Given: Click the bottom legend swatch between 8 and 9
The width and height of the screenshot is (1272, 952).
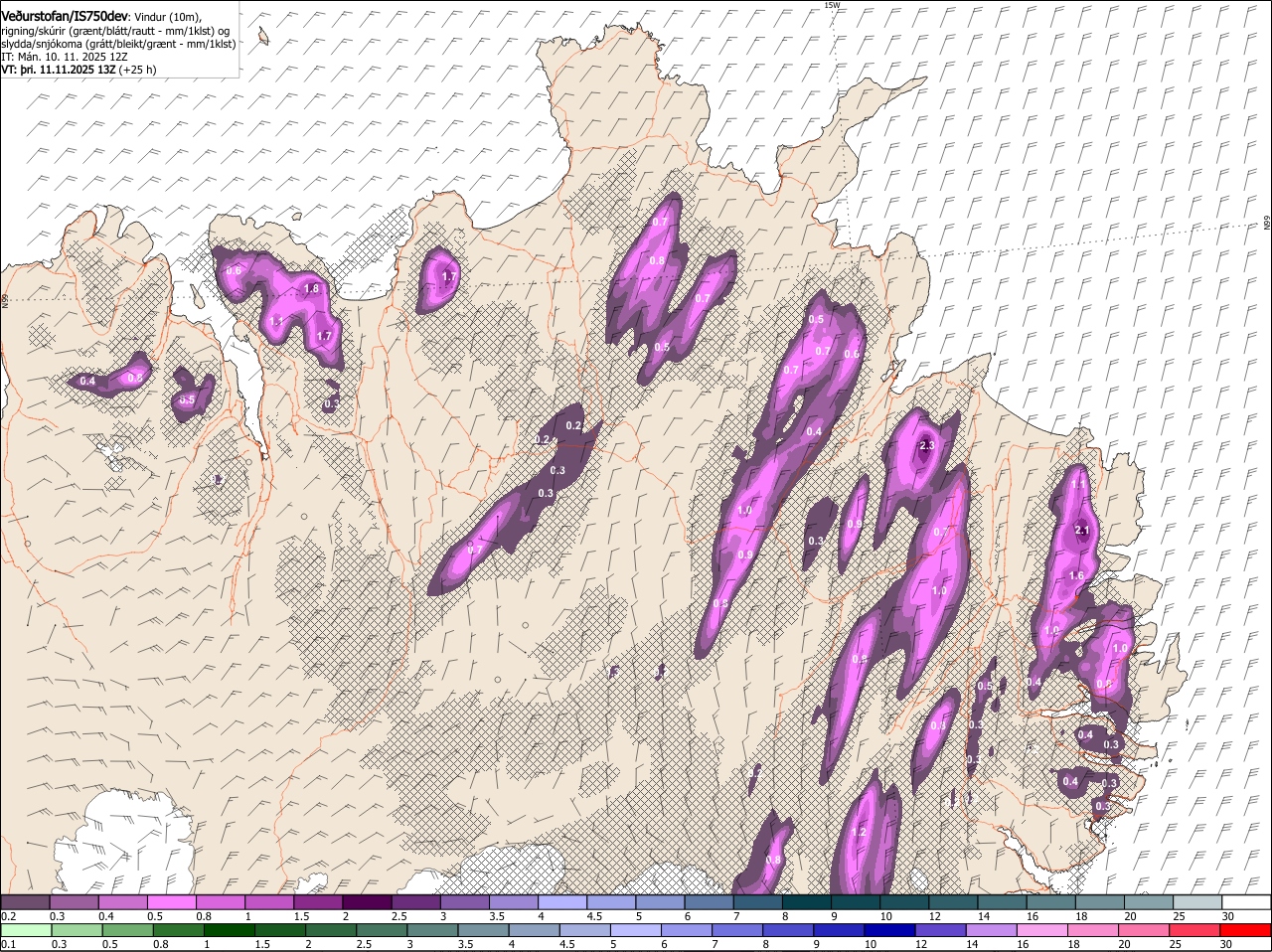Looking at the screenshot, I should [x=790, y=930].
